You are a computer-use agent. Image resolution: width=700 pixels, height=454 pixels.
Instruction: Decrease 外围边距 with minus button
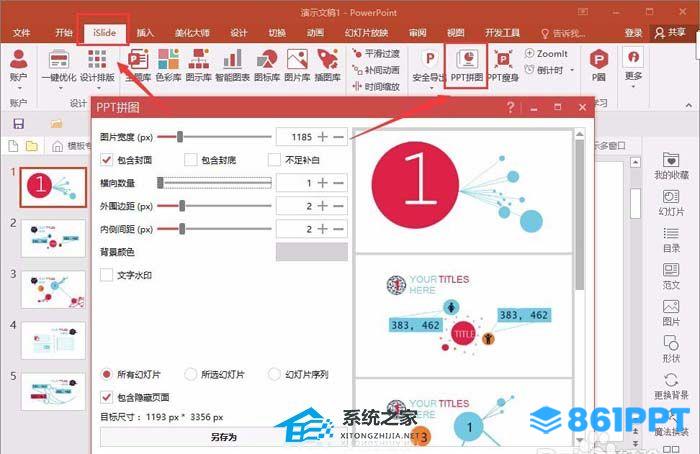[x=339, y=206]
